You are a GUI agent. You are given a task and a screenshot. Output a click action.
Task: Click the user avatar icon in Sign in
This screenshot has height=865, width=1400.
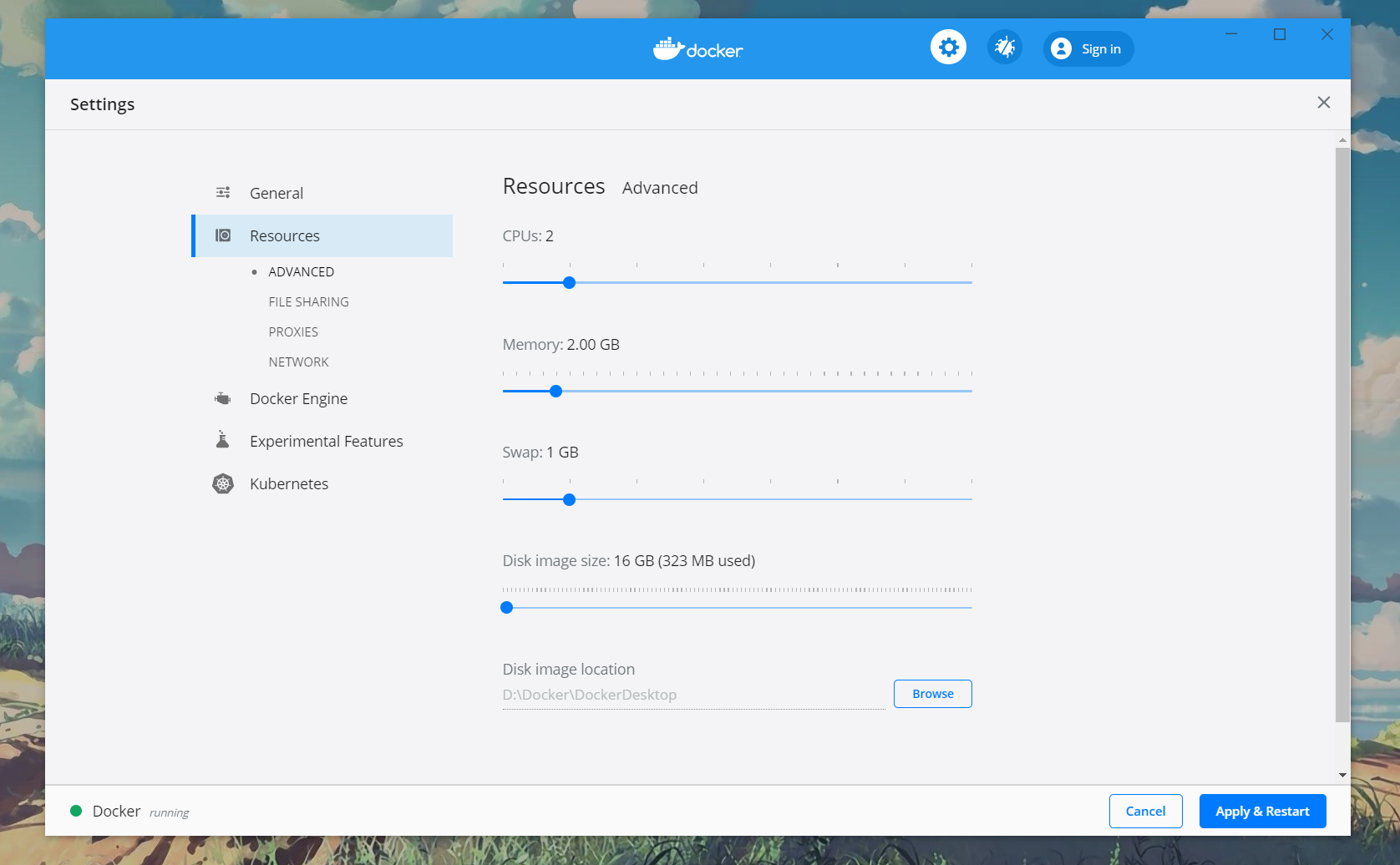[x=1061, y=48]
